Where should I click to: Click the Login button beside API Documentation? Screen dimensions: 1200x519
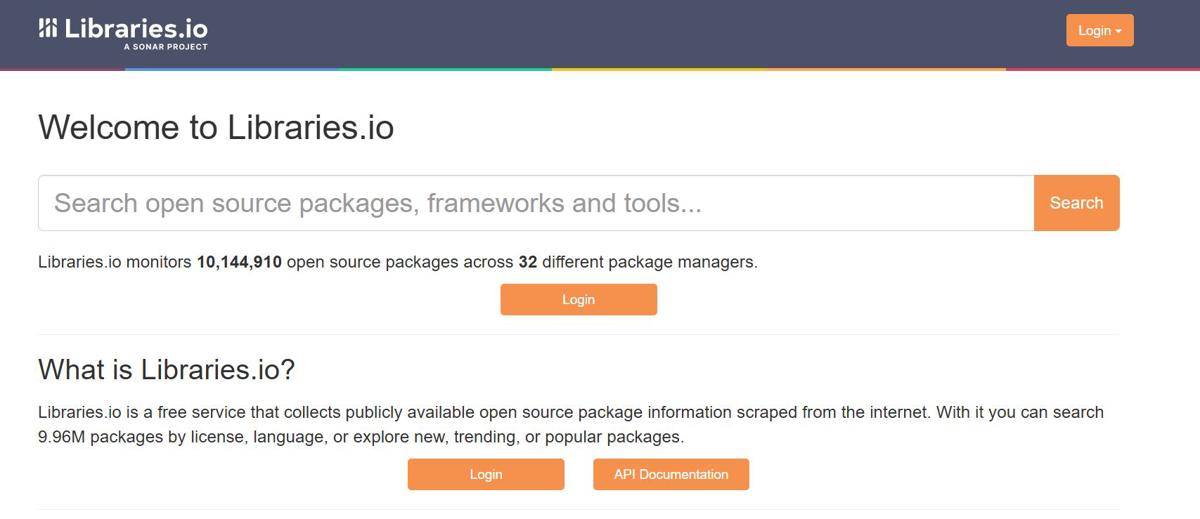click(x=485, y=474)
